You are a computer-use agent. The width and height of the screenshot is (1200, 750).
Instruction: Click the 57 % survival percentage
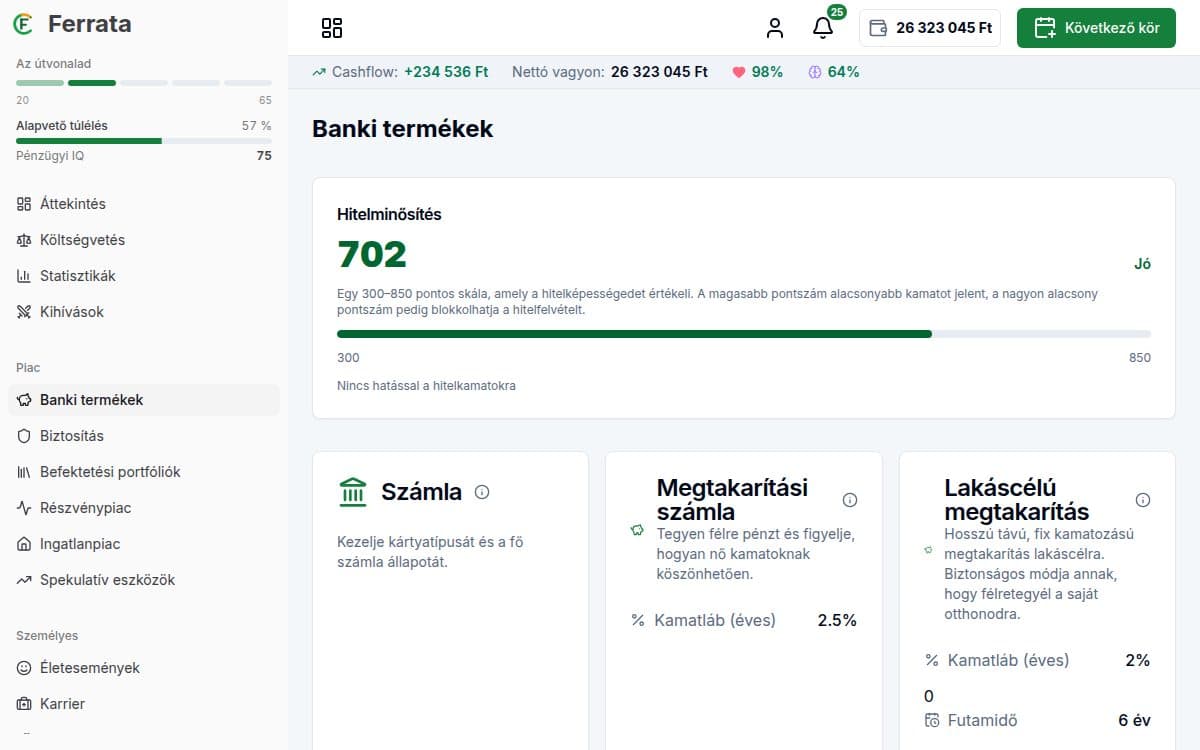(x=257, y=126)
